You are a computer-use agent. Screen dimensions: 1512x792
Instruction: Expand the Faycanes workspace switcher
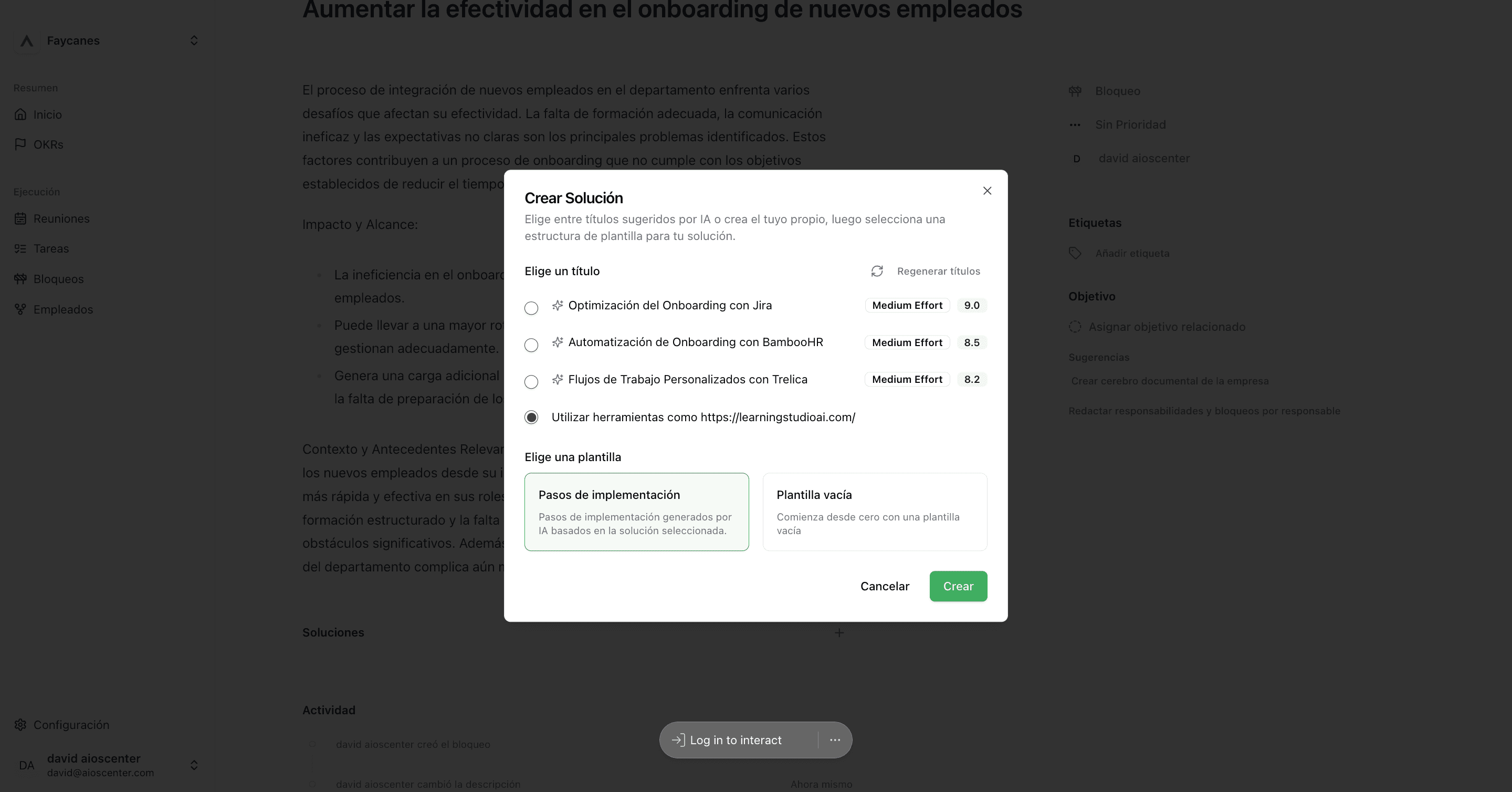click(x=194, y=40)
